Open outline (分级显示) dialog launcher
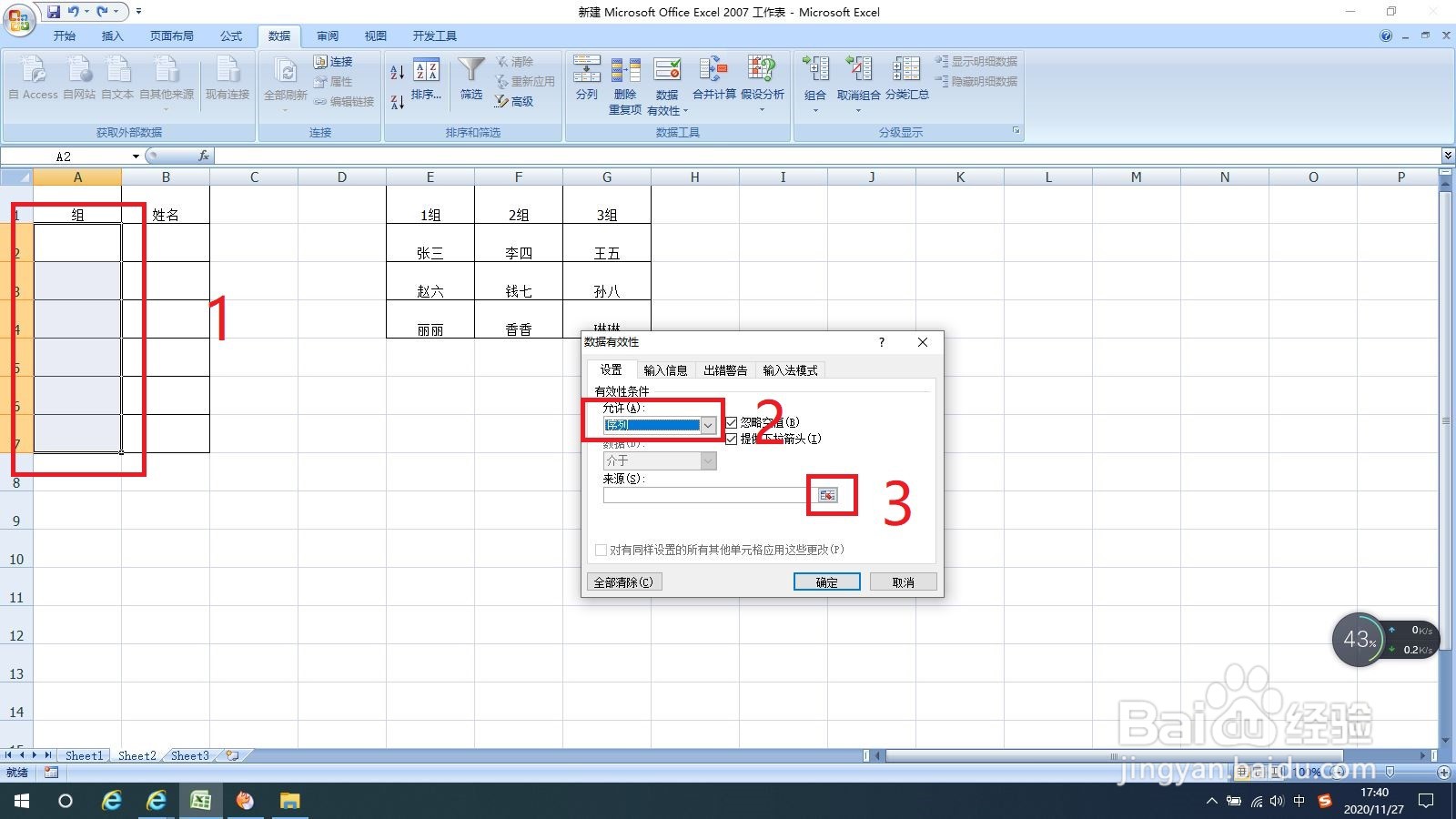Image resolution: width=1456 pixels, height=819 pixels. 1016,131
